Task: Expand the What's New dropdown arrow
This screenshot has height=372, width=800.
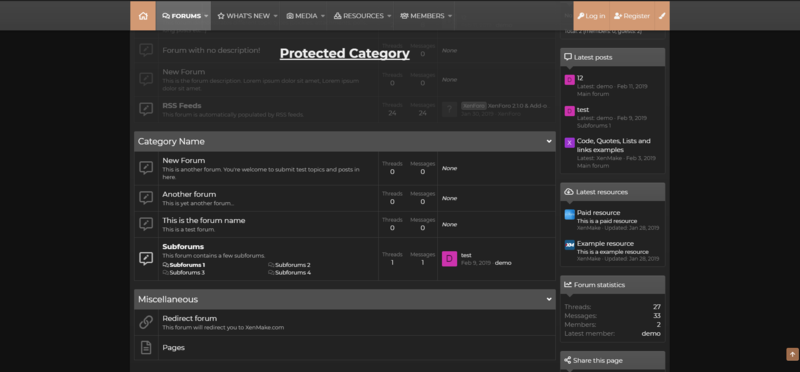Action: (276, 16)
